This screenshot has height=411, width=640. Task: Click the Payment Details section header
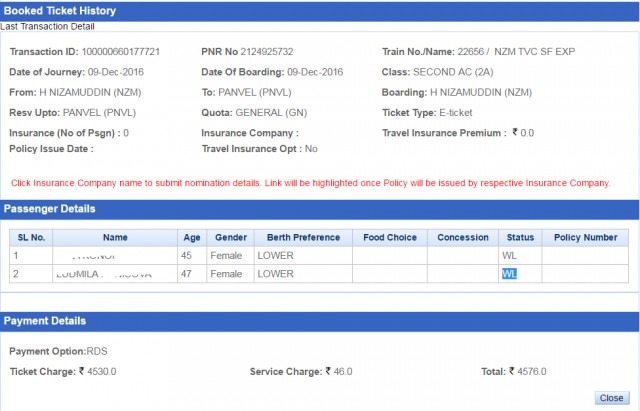(x=45, y=321)
